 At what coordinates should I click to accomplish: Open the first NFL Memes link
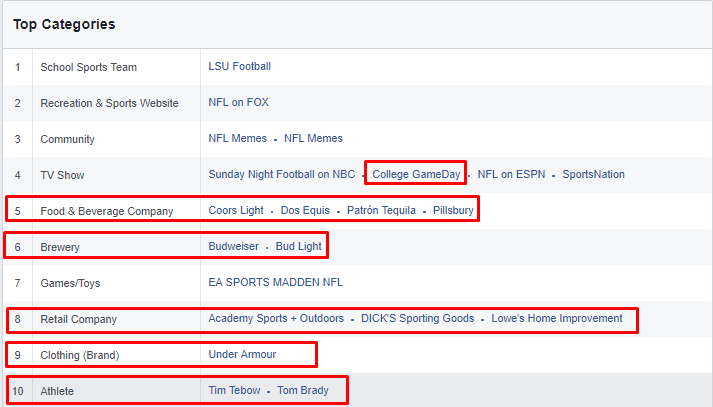pos(237,138)
